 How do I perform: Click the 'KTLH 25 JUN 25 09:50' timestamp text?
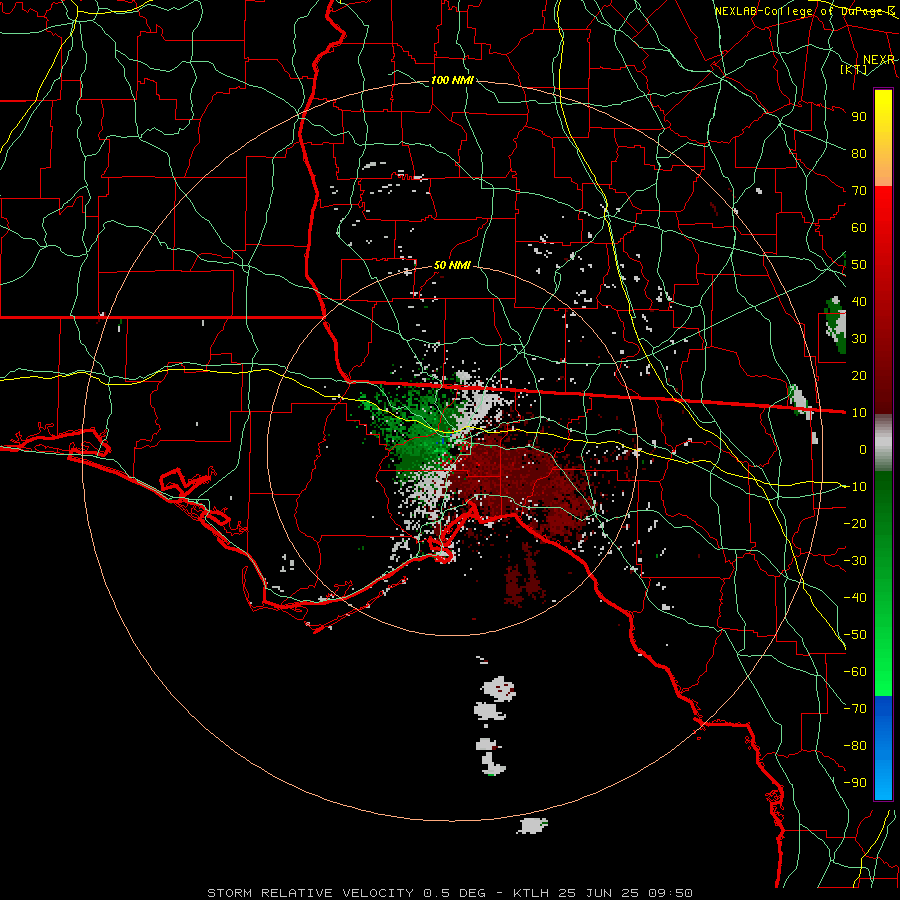click(x=603, y=893)
